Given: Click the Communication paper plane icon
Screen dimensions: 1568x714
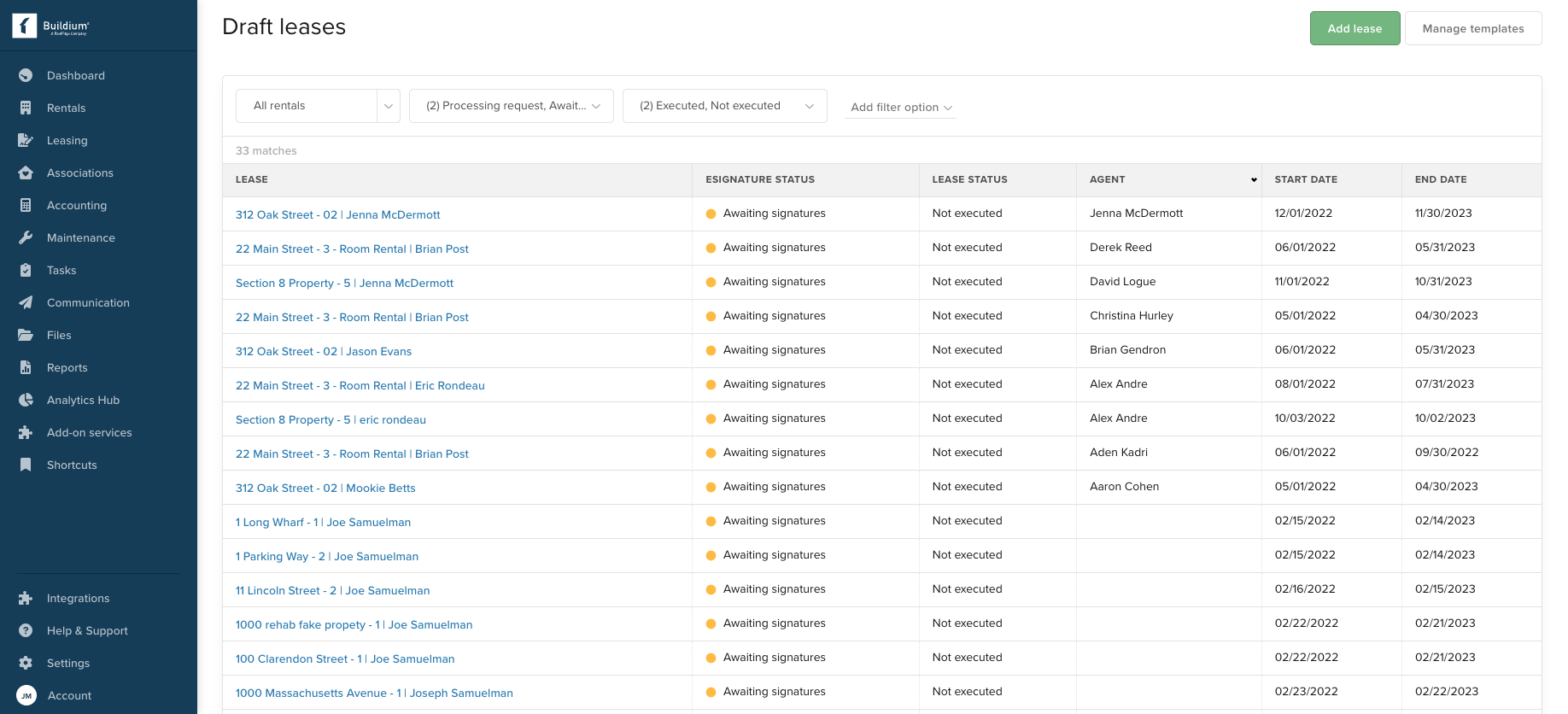Looking at the screenshot, I should (26, 302).
